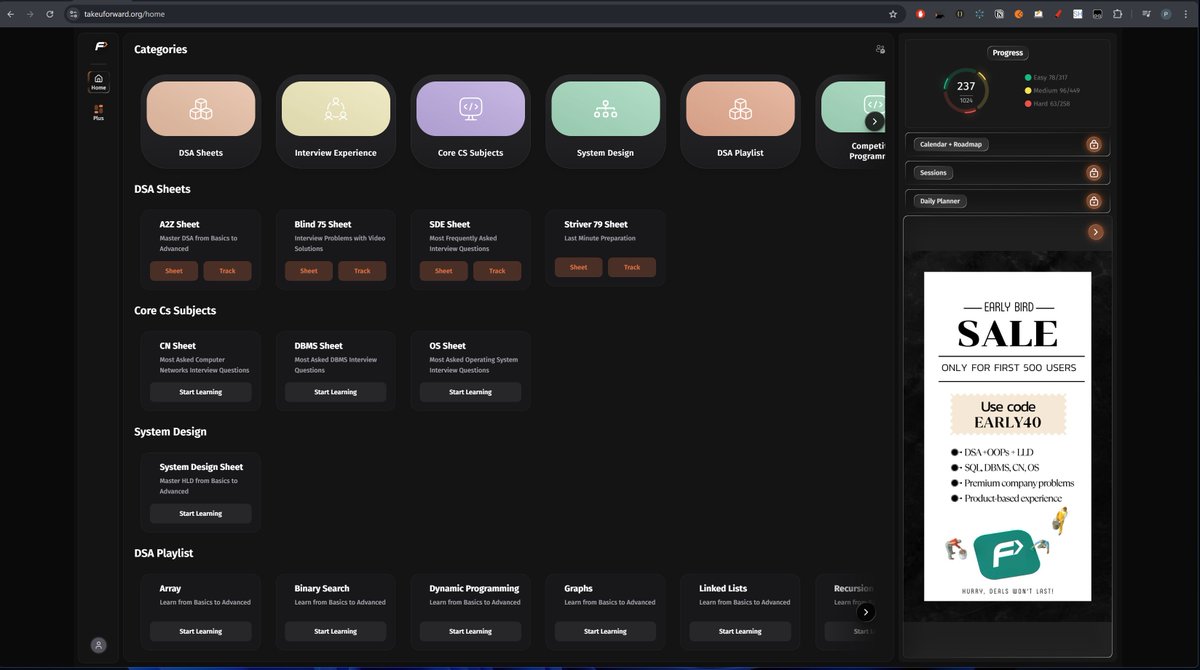Click the Core Cs Subjects section heading
Screen dimensions: 1200x670
click(x=175, y=310)
